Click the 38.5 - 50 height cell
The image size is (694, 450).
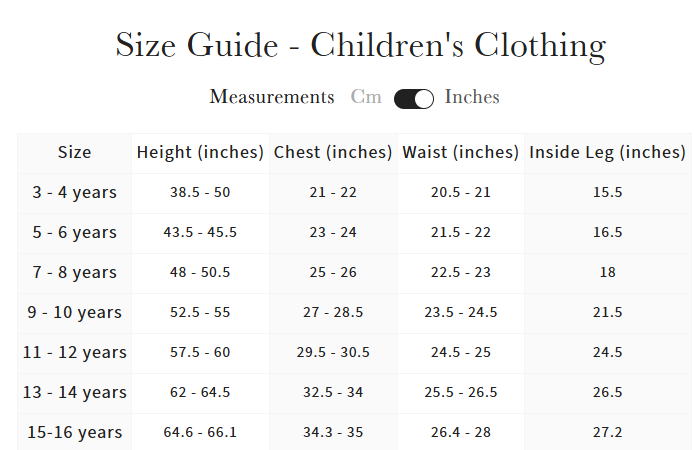[200, 192]
